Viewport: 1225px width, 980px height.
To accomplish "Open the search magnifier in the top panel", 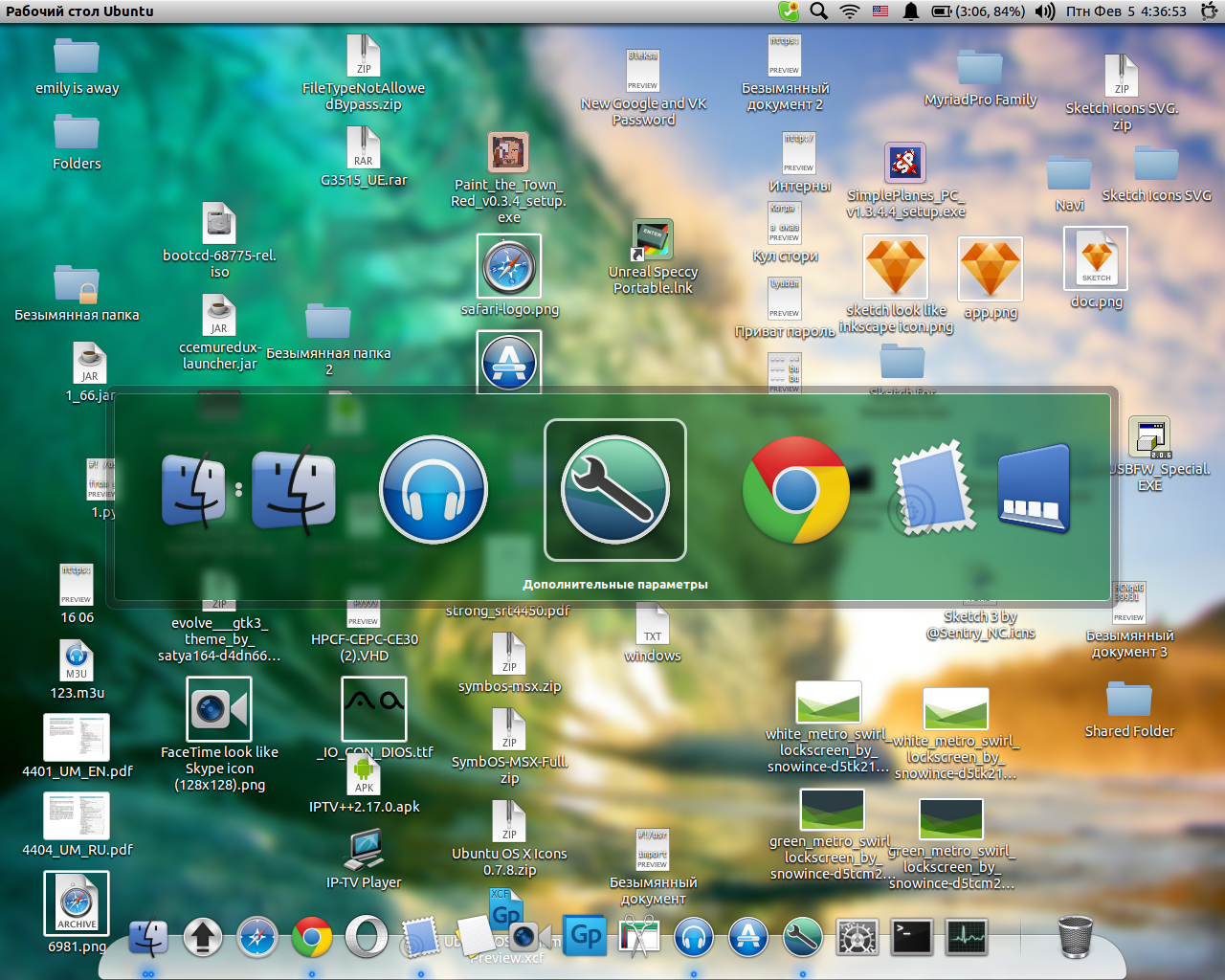I will [818, 11].
